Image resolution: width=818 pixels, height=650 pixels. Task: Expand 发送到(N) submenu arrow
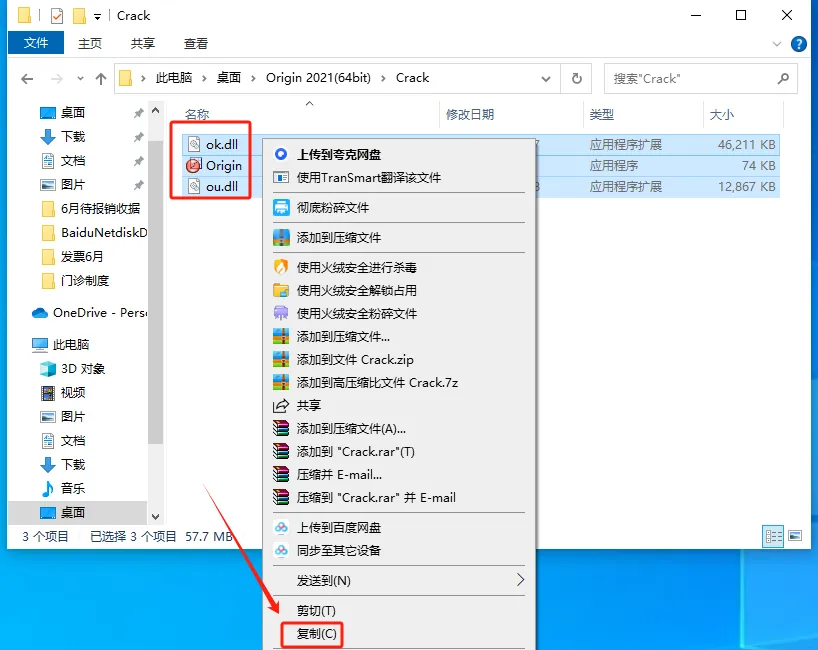tap(520, 580)
